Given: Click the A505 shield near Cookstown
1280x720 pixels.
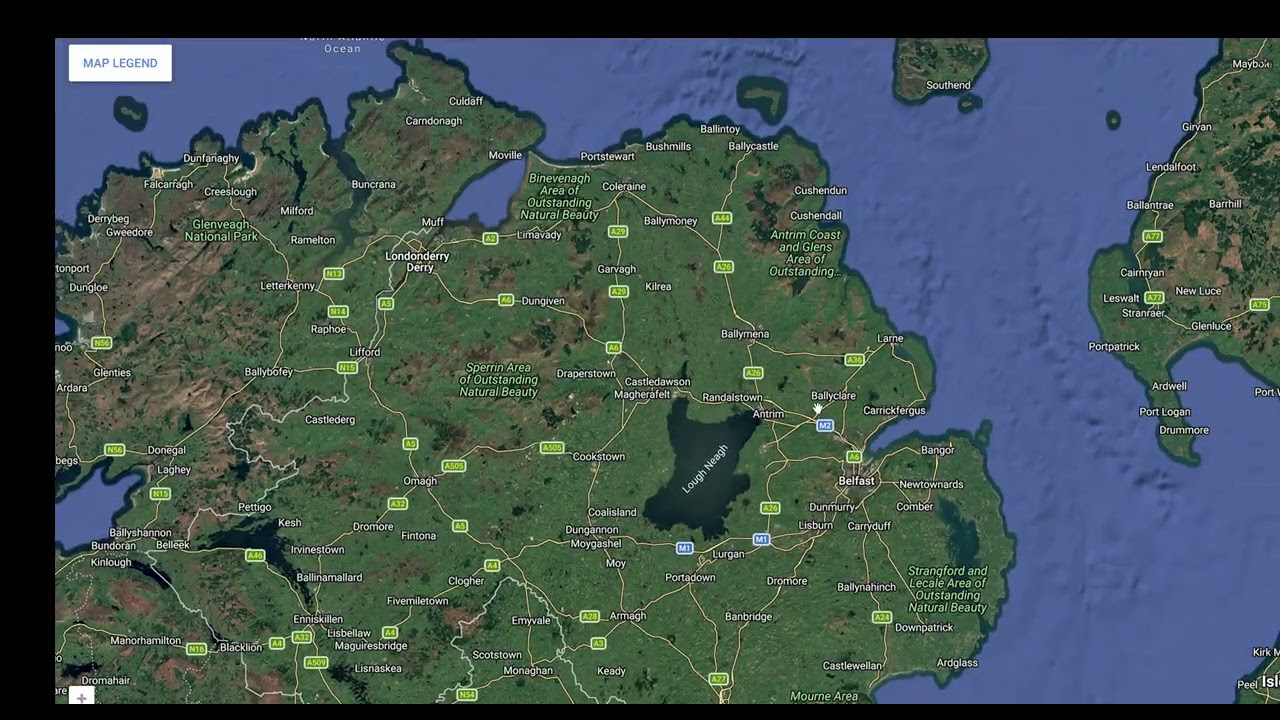Looking at the screenshot, I should pos(552,448).
